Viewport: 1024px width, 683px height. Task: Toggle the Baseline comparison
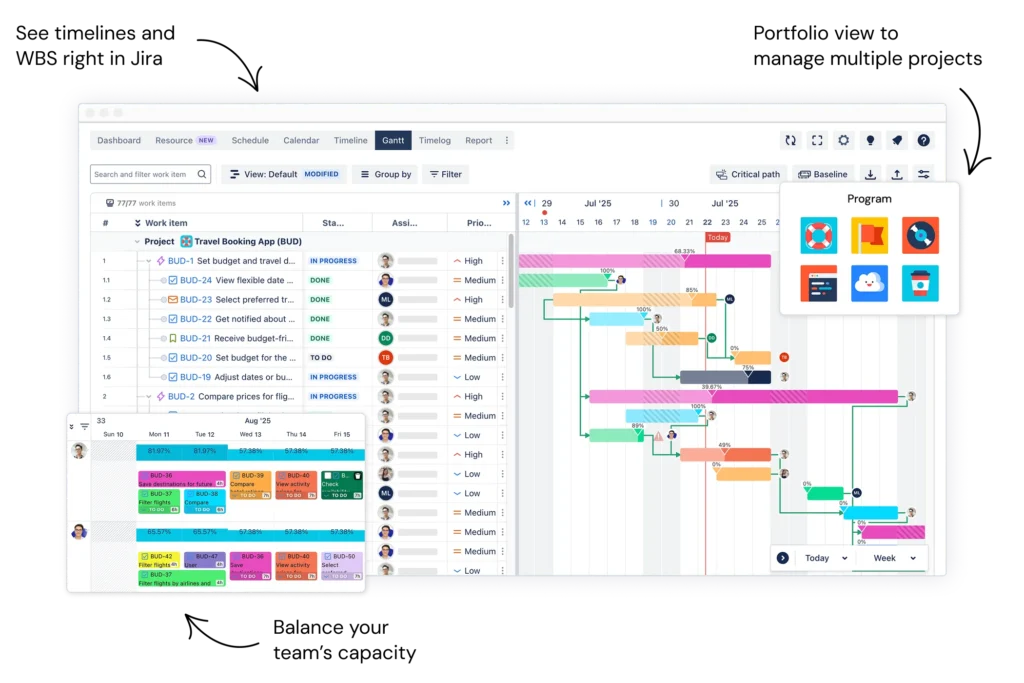(822, 174)
